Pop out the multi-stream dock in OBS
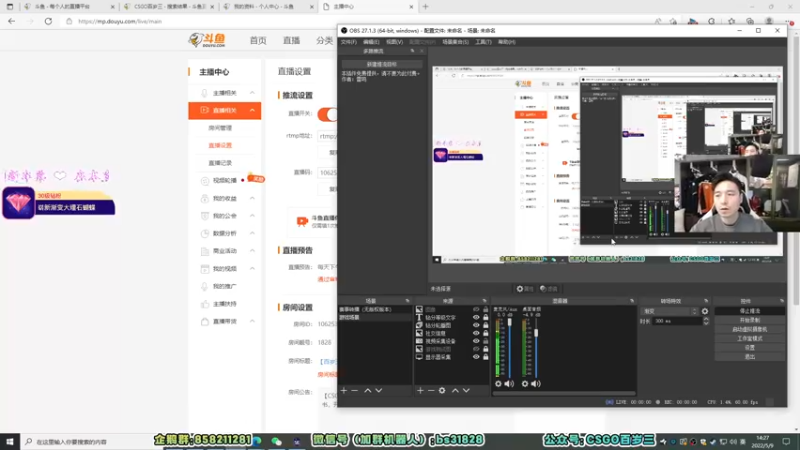This screenshot has height=450, width=800. (x=412, y=51)
